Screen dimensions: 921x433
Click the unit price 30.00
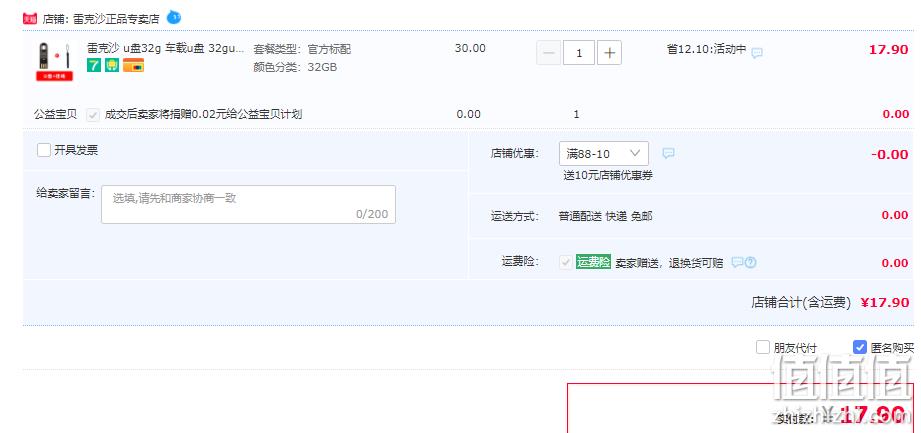pos(470,48)
